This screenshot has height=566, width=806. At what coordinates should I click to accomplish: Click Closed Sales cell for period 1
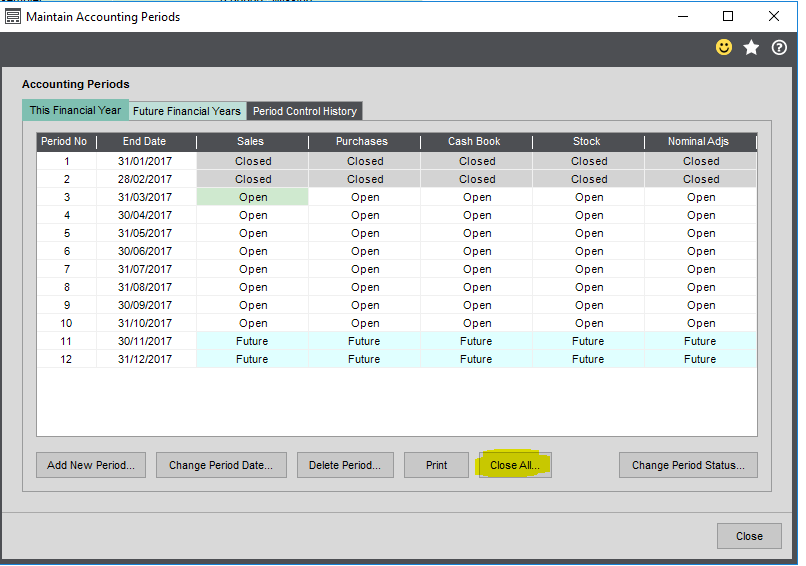[x=252, y=161]
